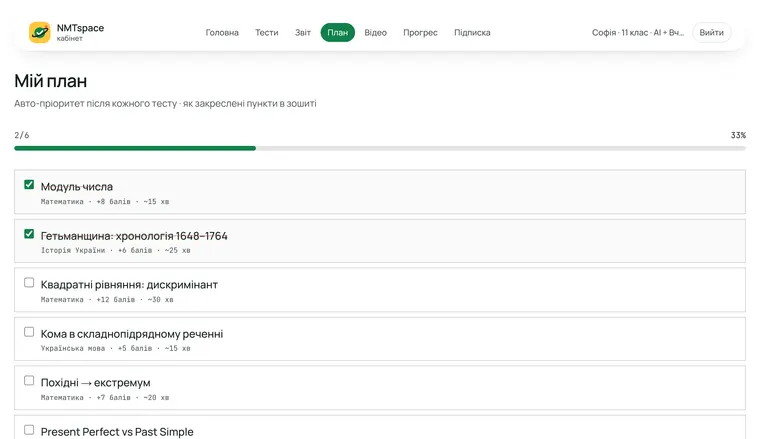Click the Модуль числа title

tap(77, 187)
